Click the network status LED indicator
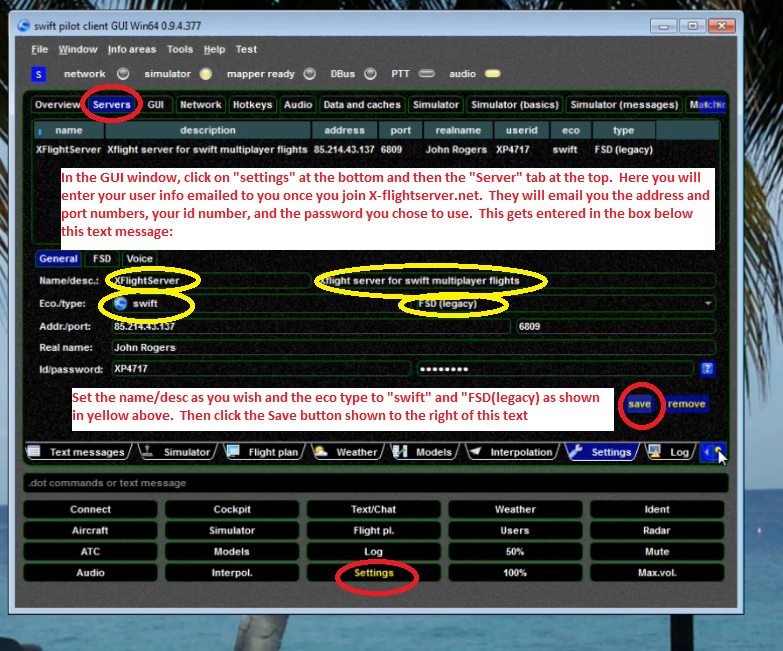The height and width of the screenshot is (651, 783). coord(123,73)
